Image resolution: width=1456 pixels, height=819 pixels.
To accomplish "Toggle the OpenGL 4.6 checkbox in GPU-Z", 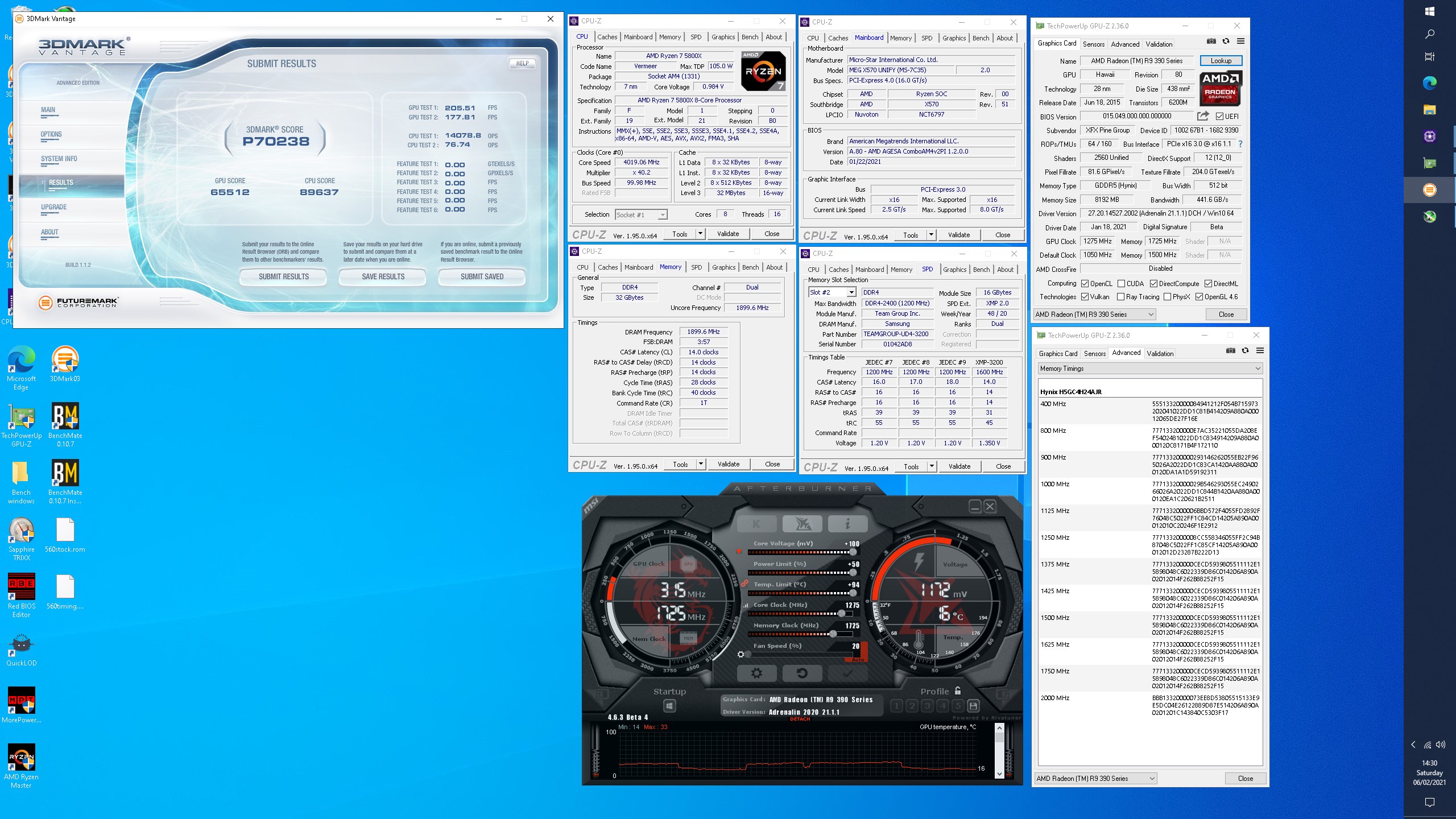I will (x=1199, y=297).
